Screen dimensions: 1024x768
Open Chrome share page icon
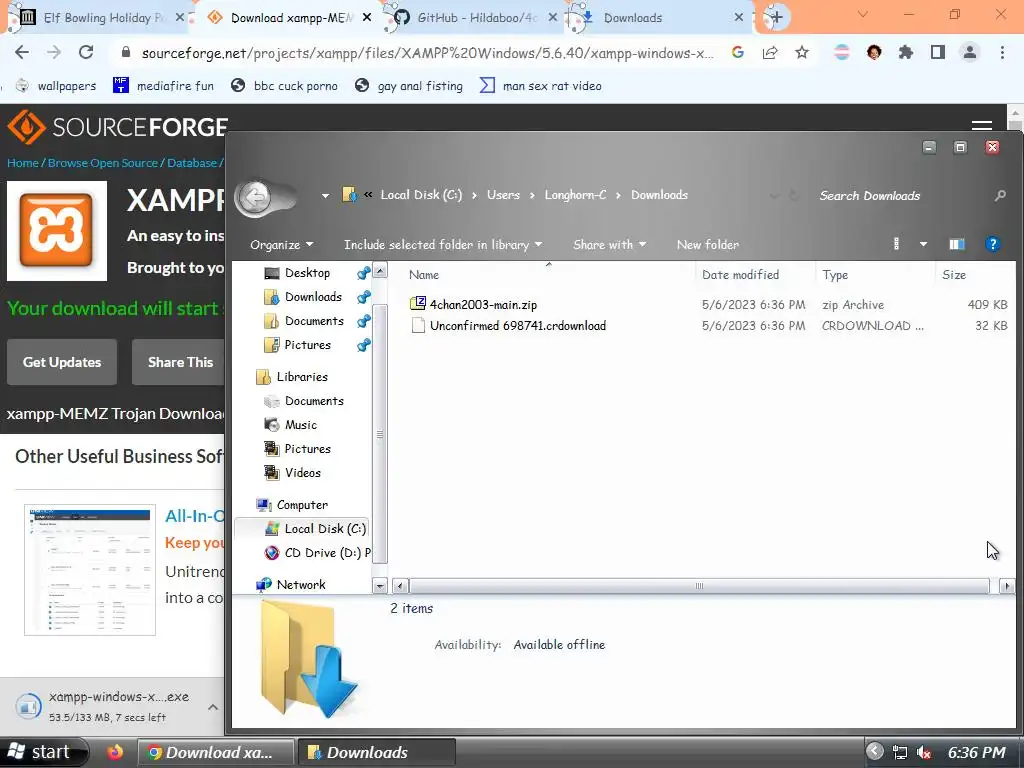770,52
